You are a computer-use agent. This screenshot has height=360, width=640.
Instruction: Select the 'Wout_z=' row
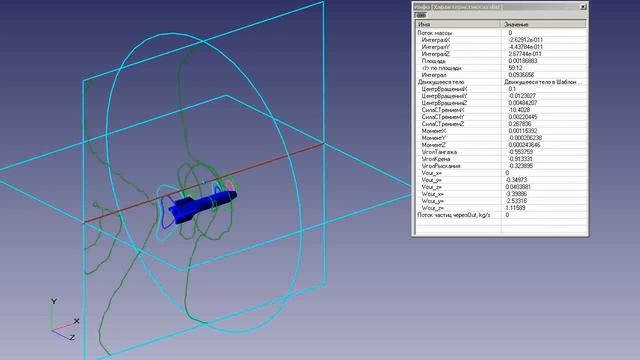pos(501,208)
